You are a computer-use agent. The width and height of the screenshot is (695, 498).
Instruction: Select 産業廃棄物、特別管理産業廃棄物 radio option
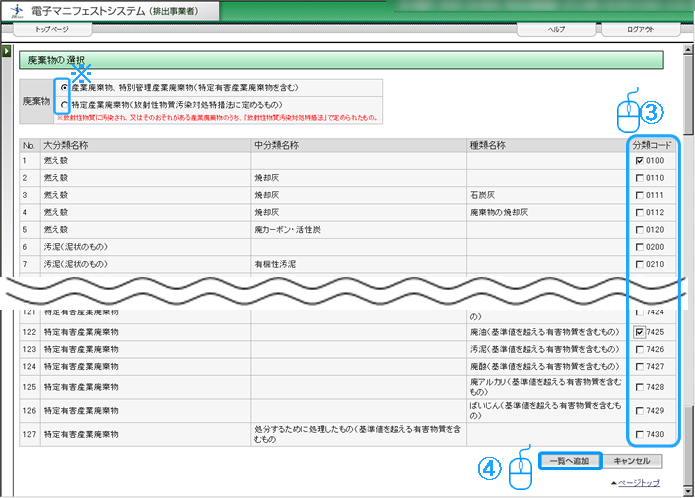(64, 88)
